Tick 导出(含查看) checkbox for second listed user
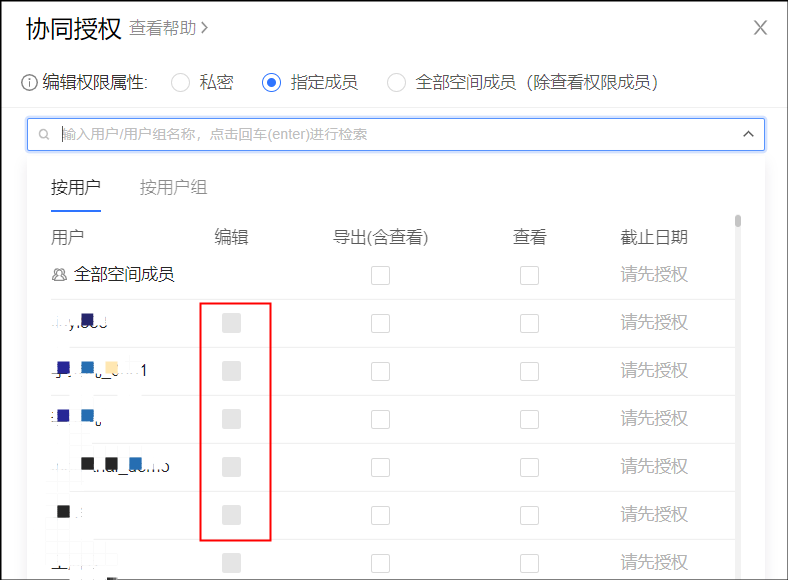This screenshot has width=788, height=580. 380,371
